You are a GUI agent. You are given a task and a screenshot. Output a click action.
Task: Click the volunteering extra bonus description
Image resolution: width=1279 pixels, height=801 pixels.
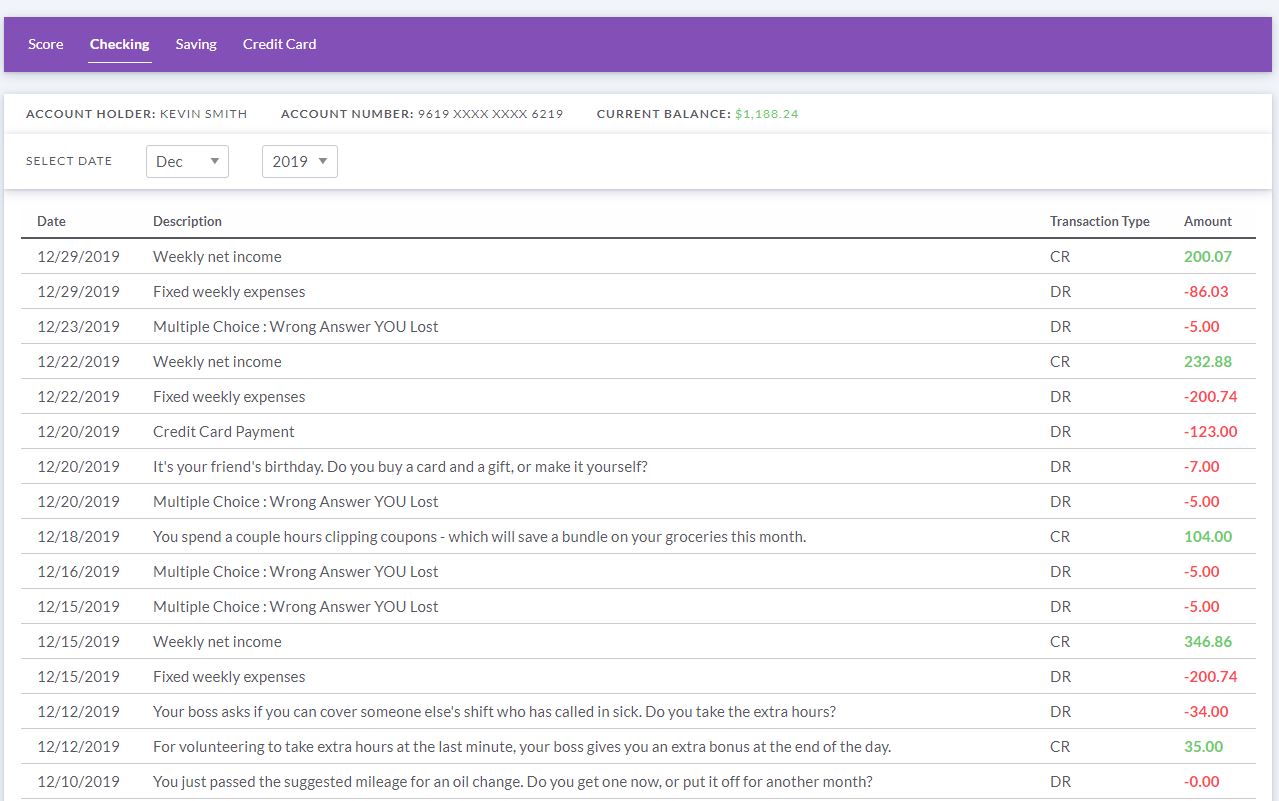coord(522,746)
